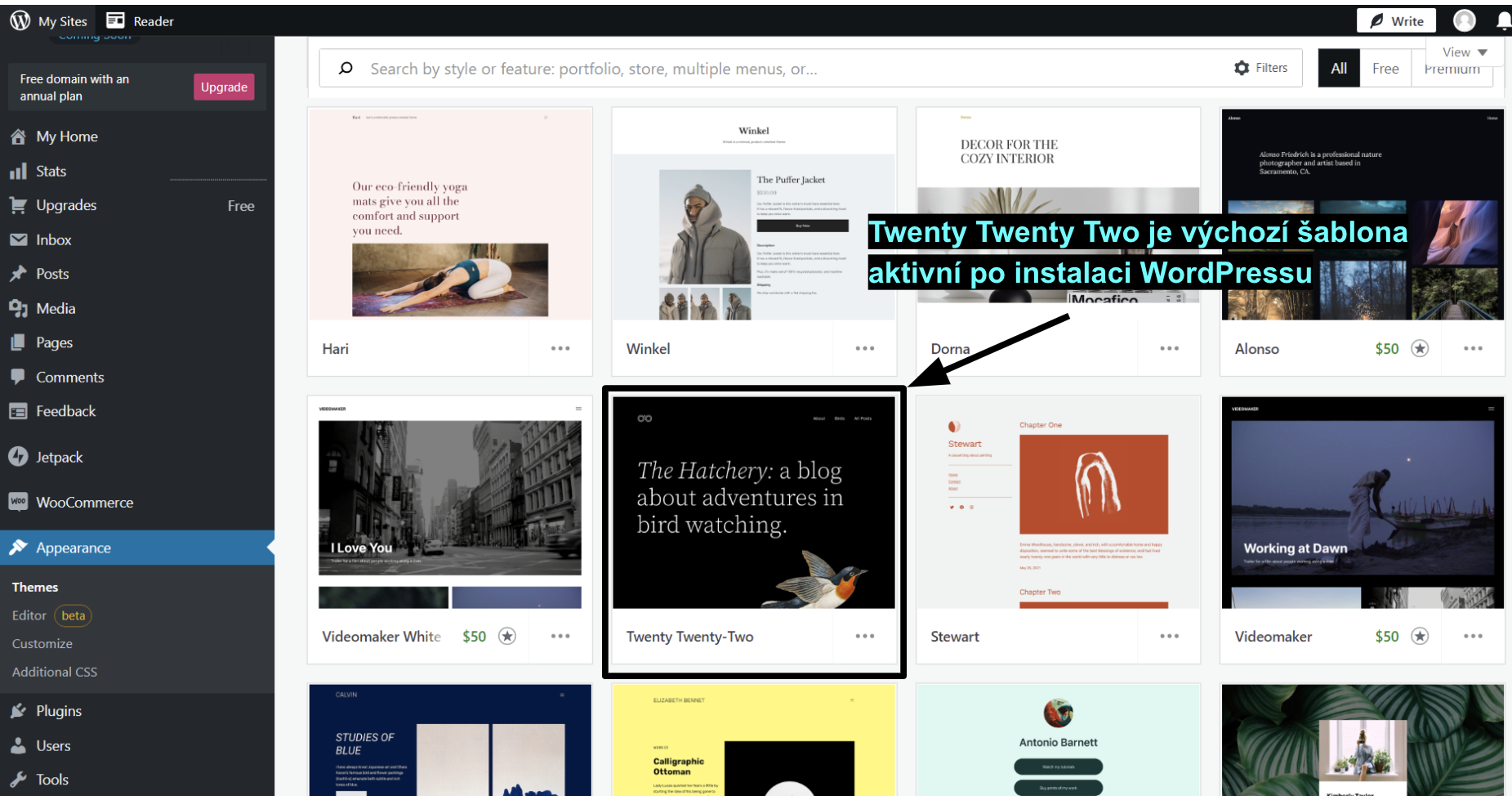
Task: Open the Reader icon in top bar
Action: [116, 20]
